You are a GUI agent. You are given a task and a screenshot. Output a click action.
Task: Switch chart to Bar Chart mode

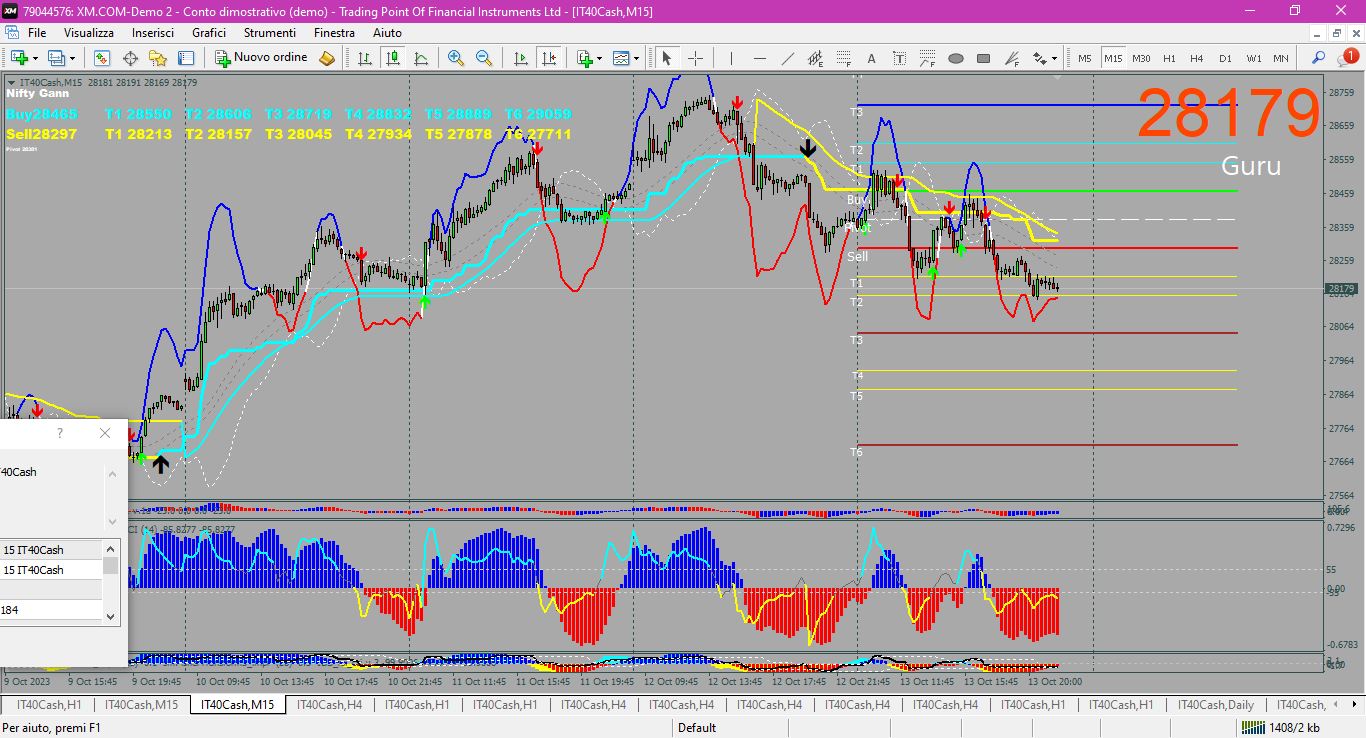coord(365,58)
